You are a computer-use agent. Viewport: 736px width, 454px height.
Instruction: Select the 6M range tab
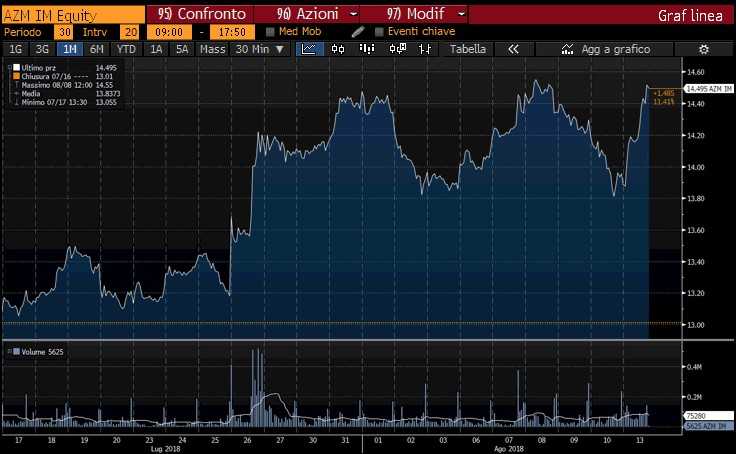click(x=97, y=49)
